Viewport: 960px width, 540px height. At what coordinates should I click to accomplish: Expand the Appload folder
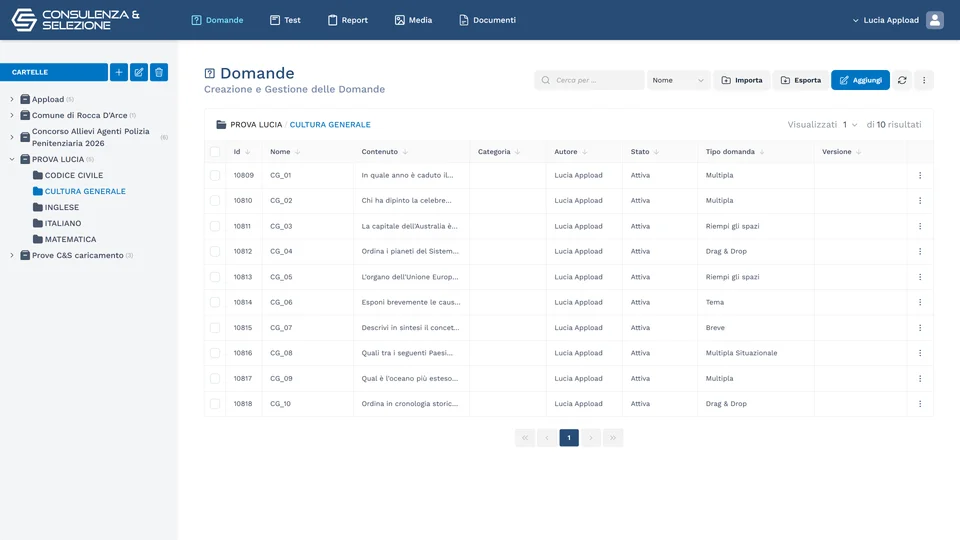click(x=12, y=99)
